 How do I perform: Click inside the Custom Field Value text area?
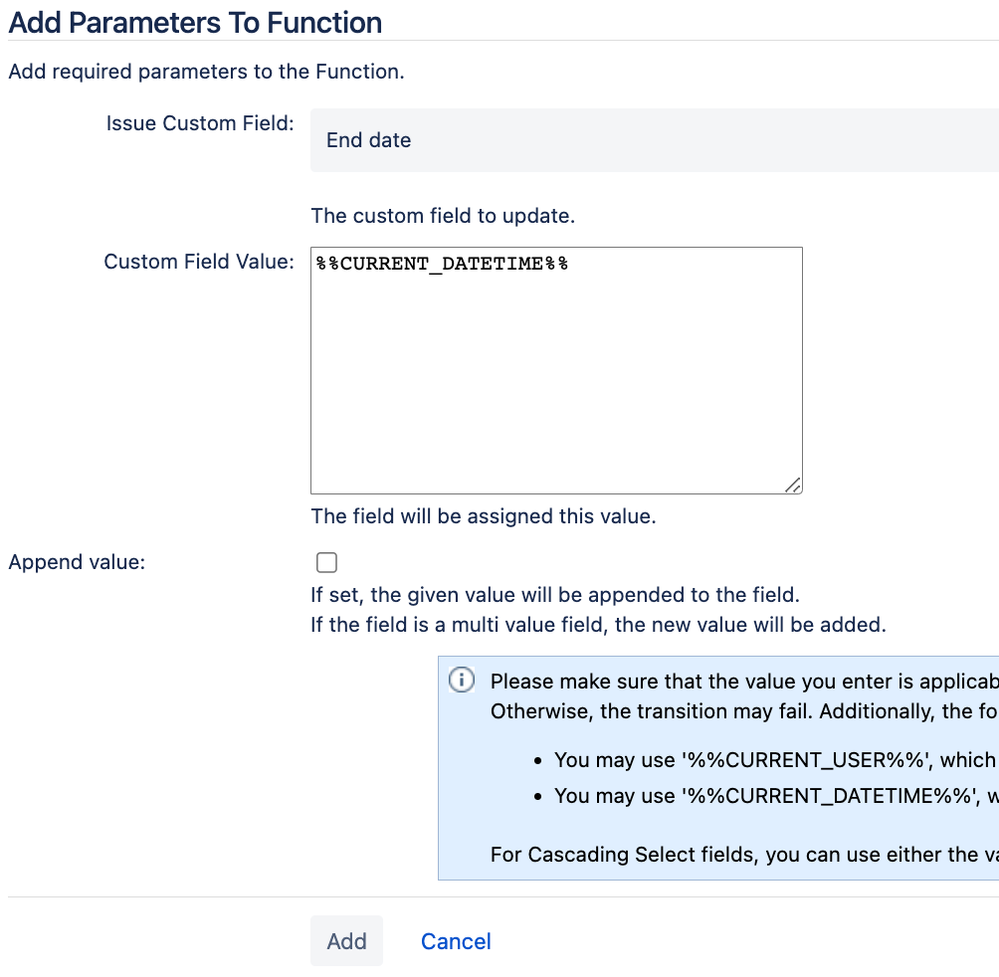click(556, 370)
